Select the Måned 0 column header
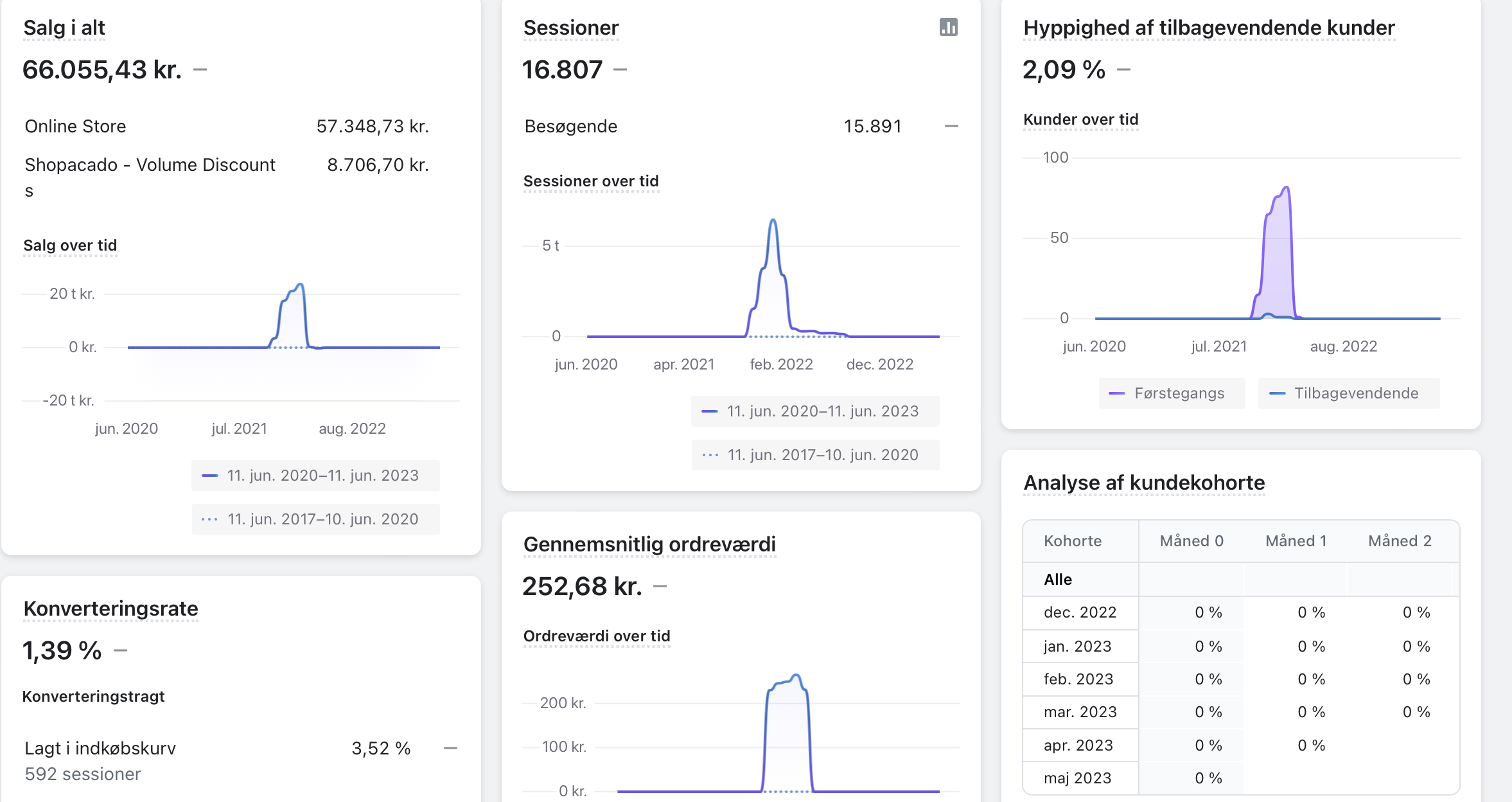1512x802 pixels. (x=1191, y=541)
